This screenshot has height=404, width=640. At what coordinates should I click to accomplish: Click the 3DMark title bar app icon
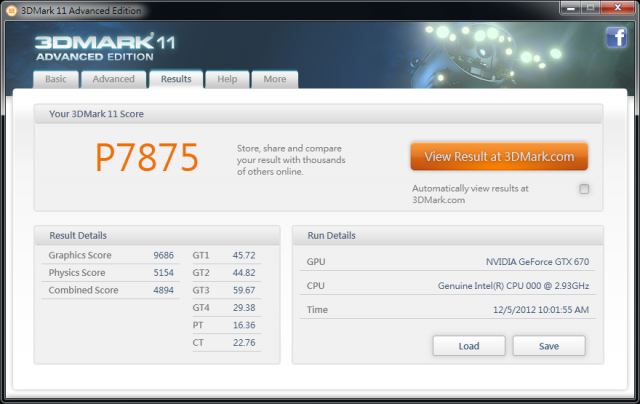pos(11,11)
